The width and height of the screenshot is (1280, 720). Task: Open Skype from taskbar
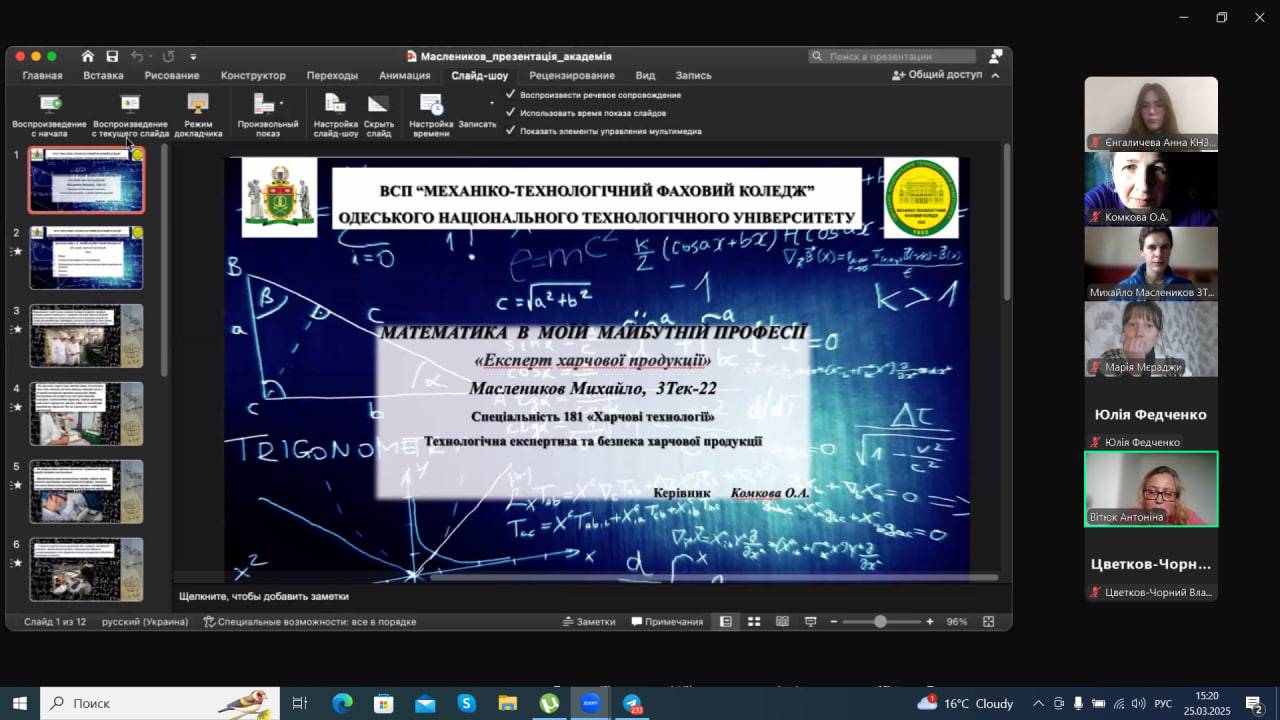(x=466, y=703)
